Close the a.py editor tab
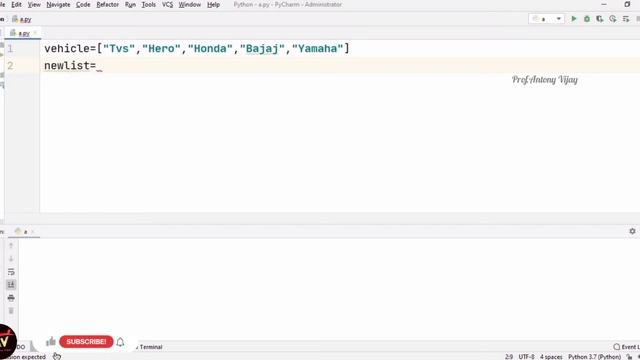The width and height of the screenshot is (640, 360). pos(36,33)
